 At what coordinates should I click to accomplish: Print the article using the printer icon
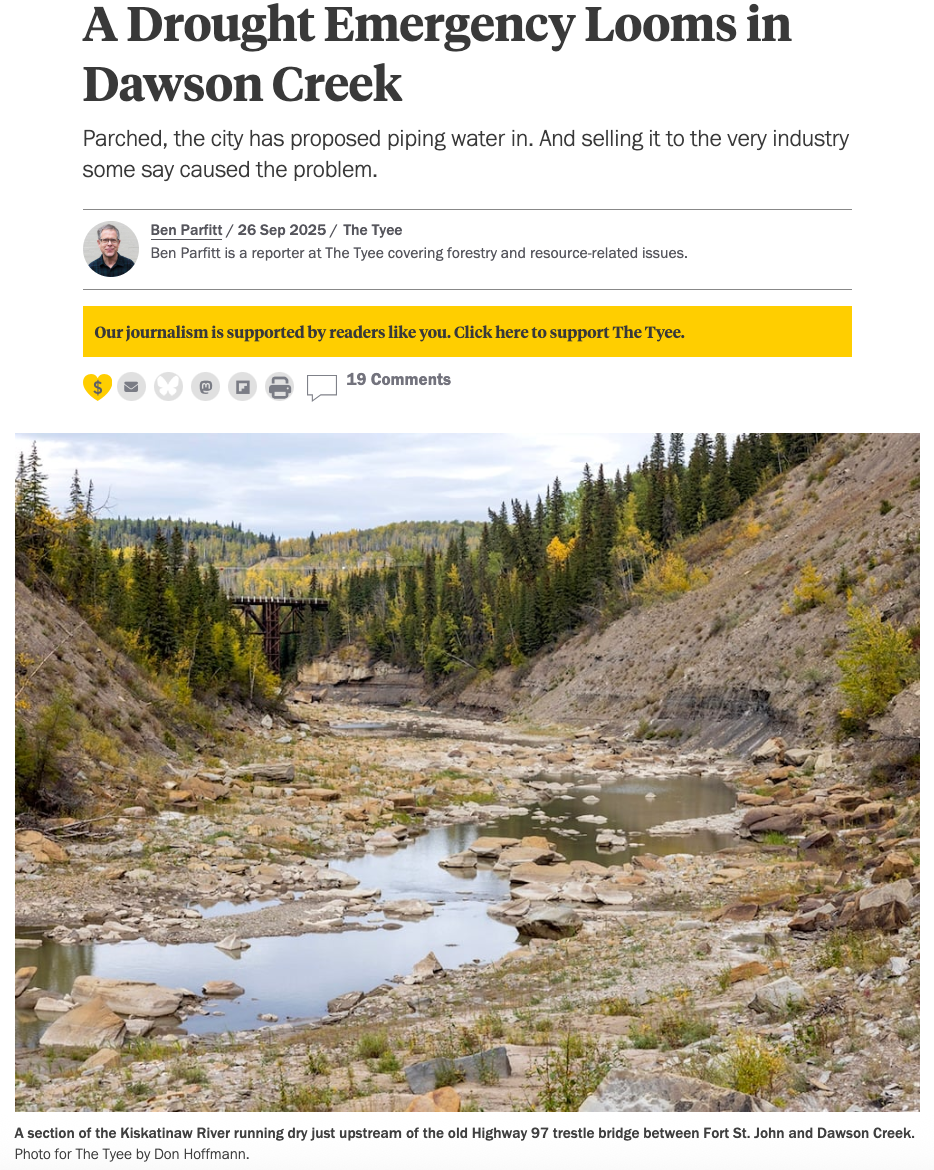[x=279, y=386]
